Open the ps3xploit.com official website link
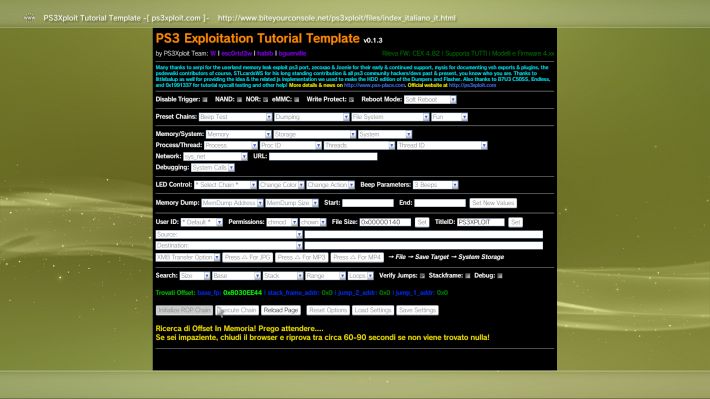The width and height of the screenshot is (710, 399). coord(472,85)
